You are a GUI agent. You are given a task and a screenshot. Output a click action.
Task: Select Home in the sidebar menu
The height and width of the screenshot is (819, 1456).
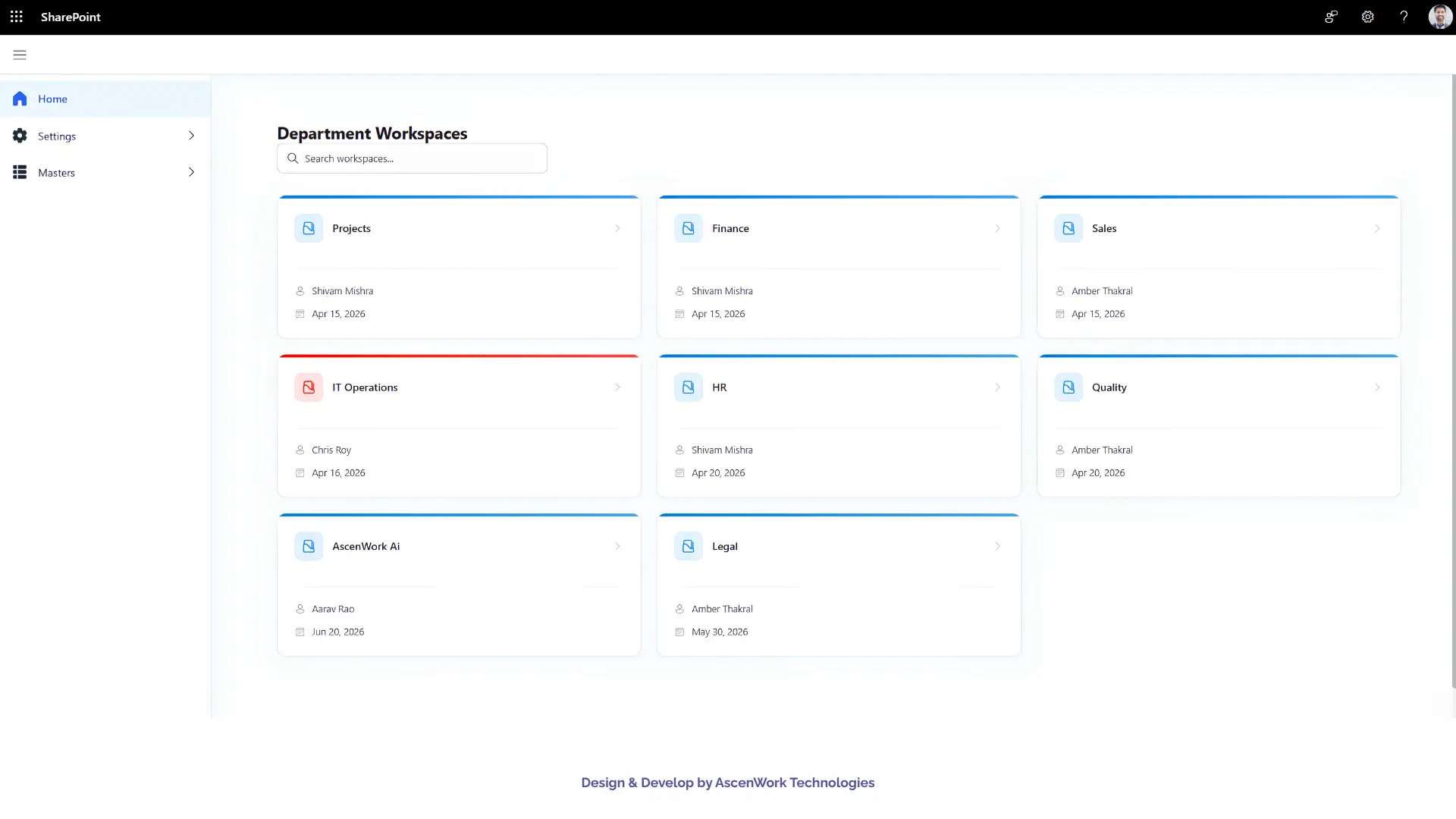coord(105,99)
